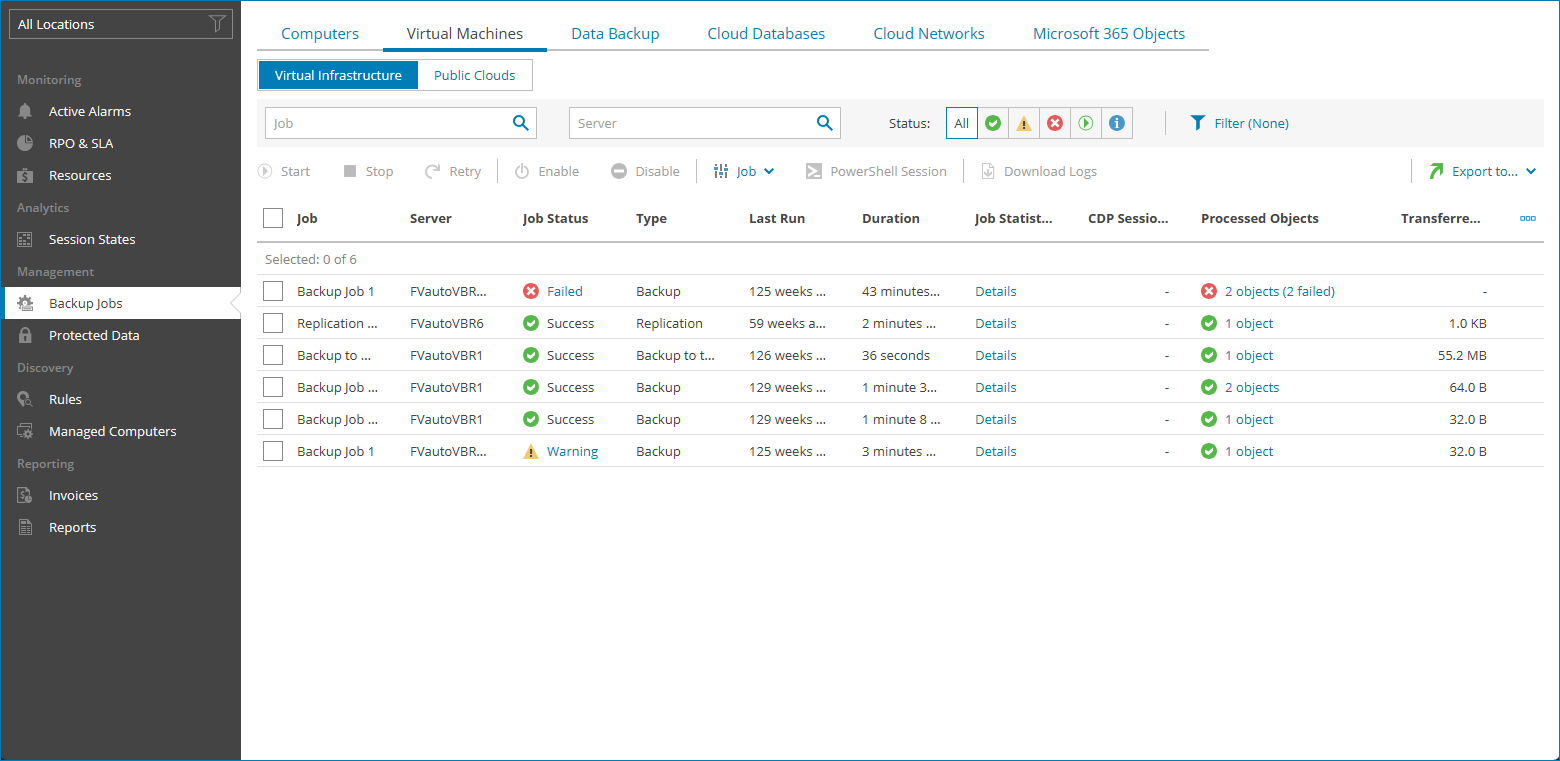1560x761 pixels.
Task: Click the Enable toolbar button
Action: 547,171
